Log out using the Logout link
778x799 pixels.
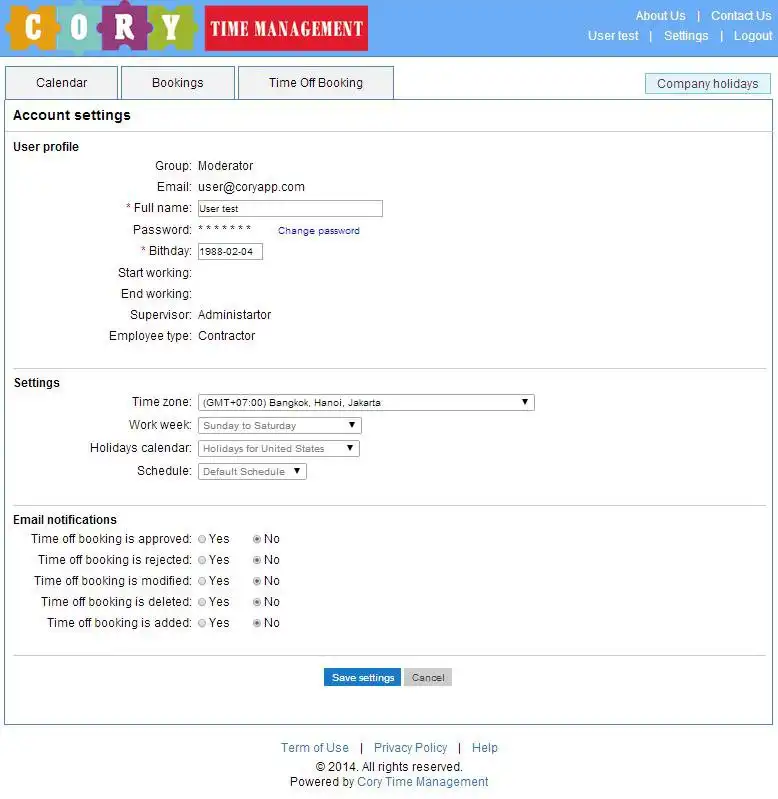pyautogui.click(x=753, y=36)
